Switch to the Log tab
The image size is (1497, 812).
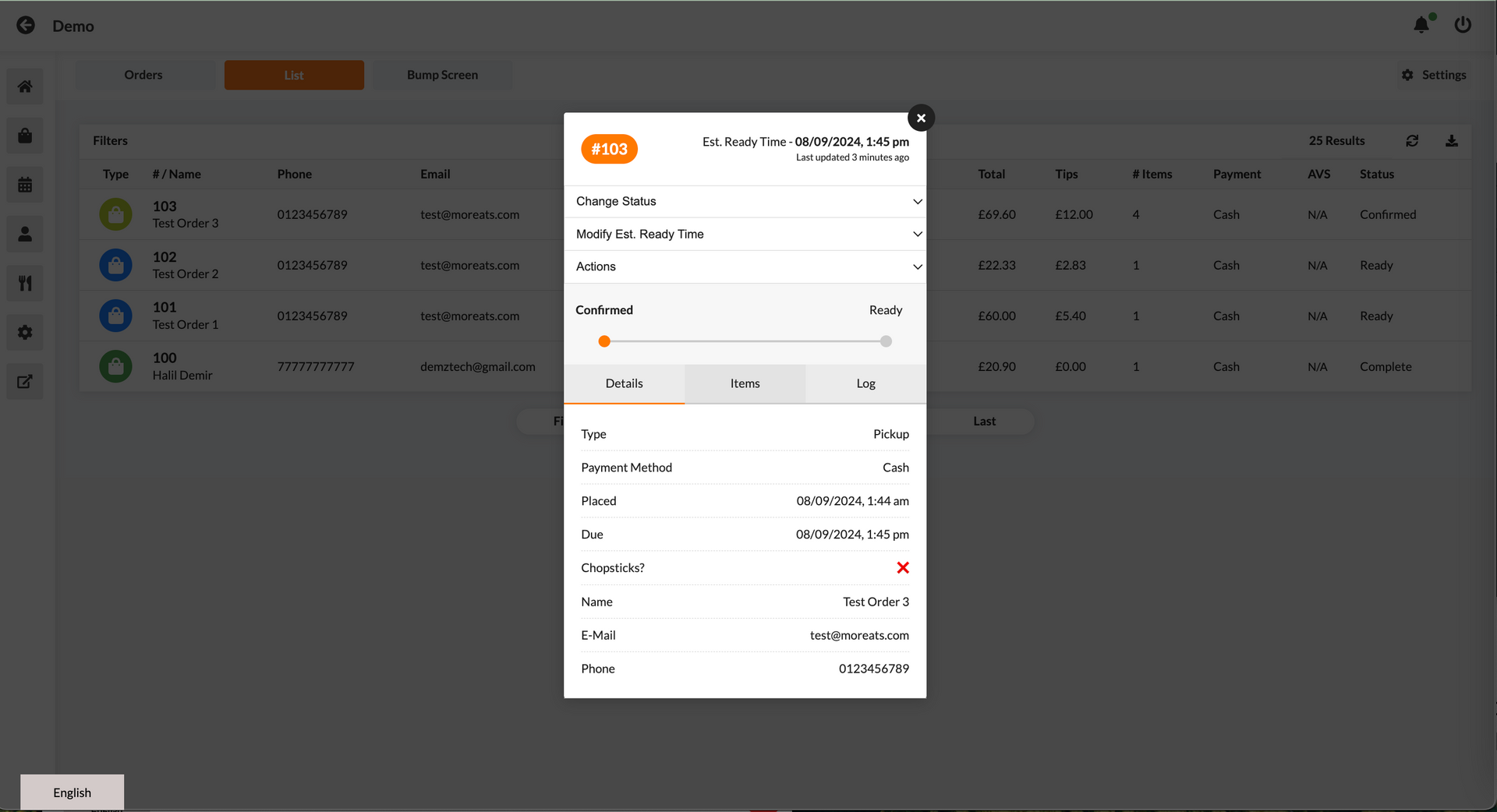tap(865, 383)
